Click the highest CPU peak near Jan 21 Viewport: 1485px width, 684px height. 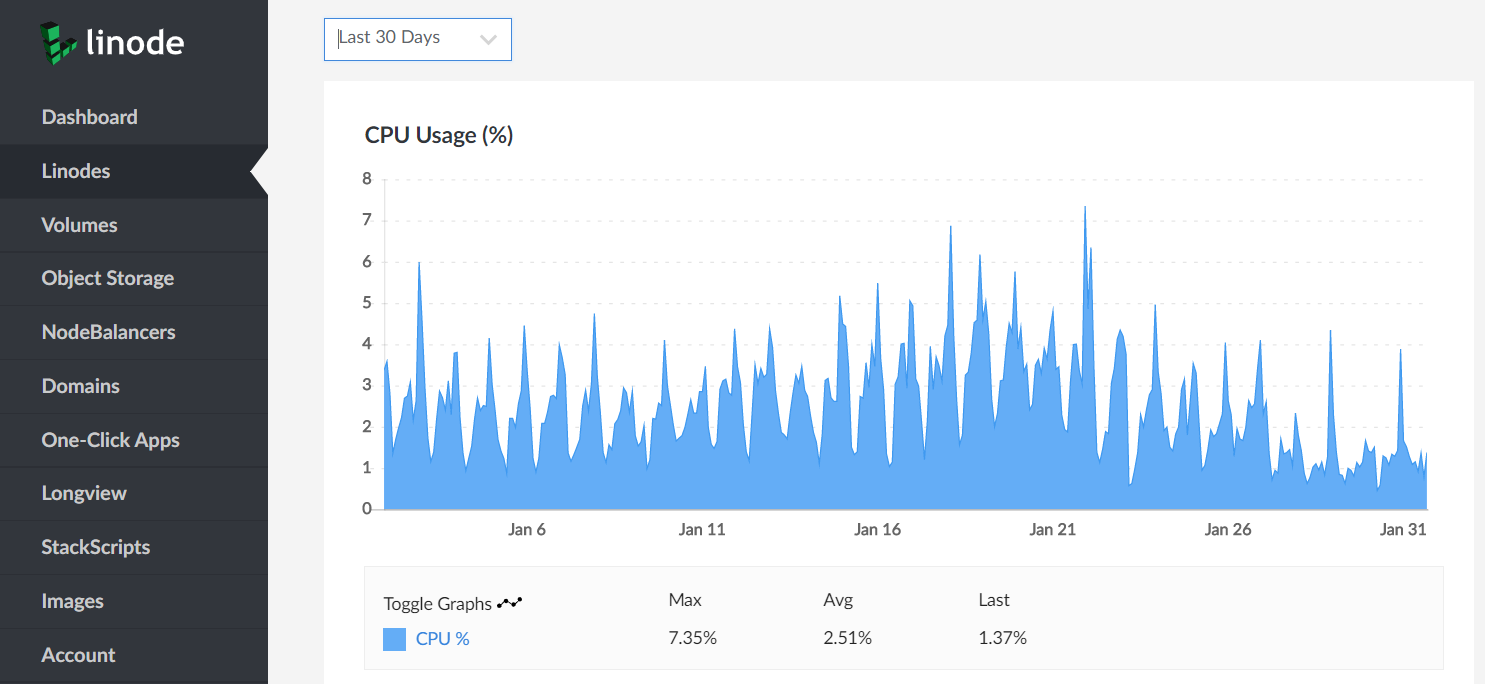click(x=1085, y=208)
